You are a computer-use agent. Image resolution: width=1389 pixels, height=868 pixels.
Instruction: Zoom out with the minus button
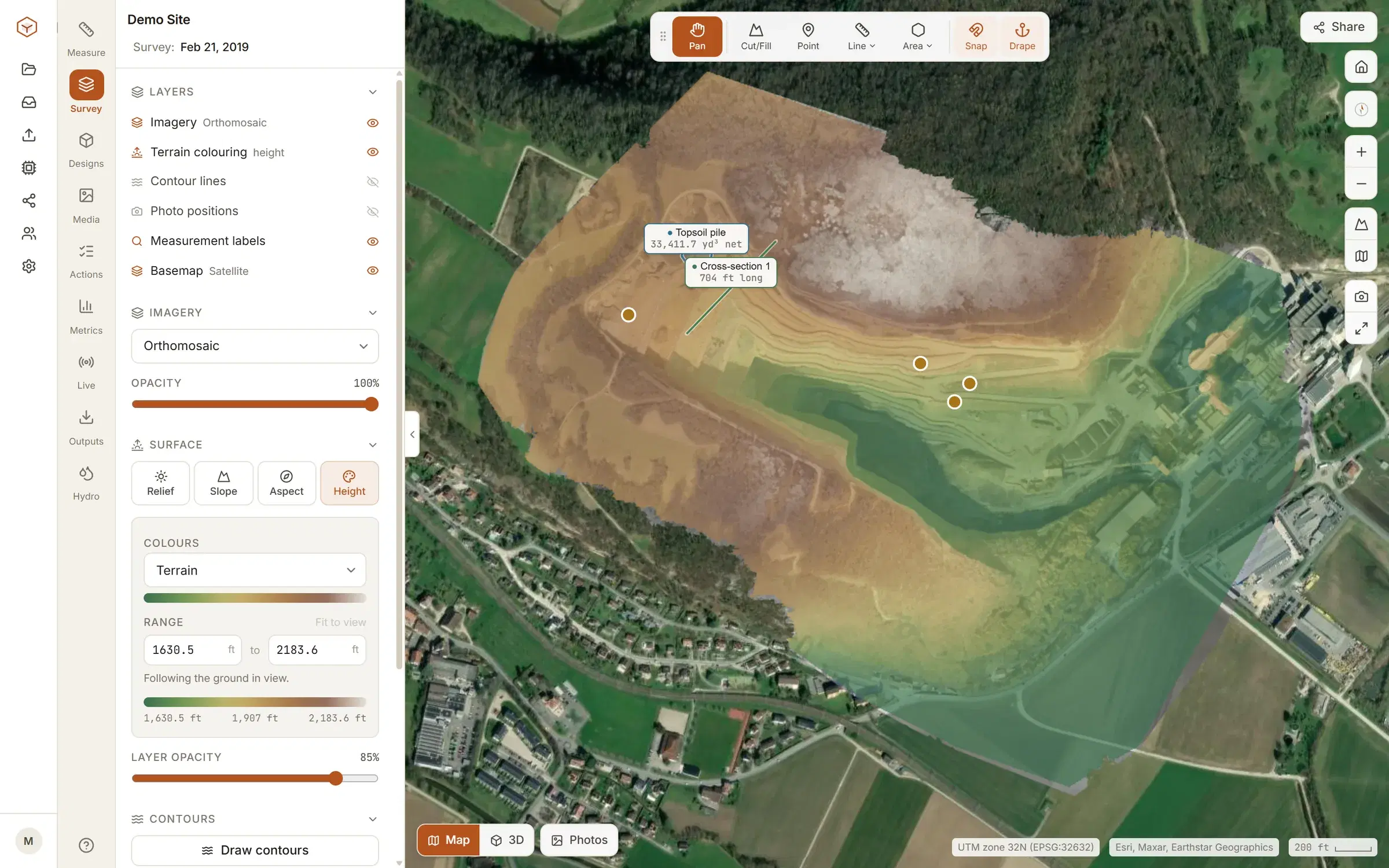point(1361,183)
